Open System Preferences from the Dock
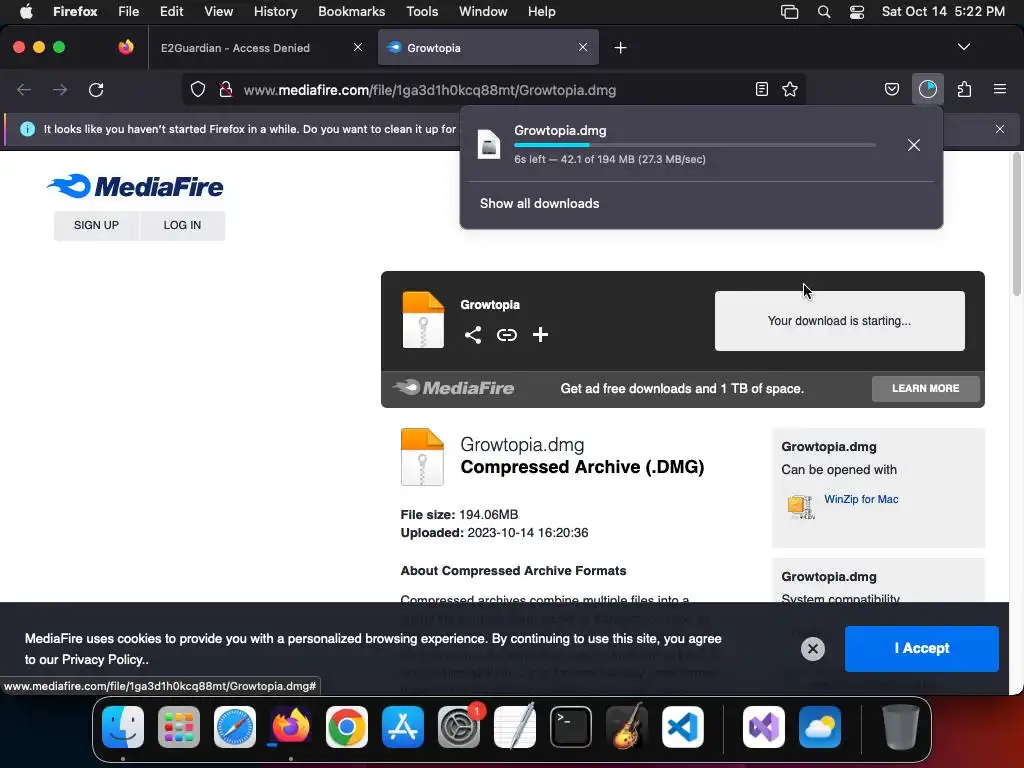1024x768 pixels. point(458,727)
